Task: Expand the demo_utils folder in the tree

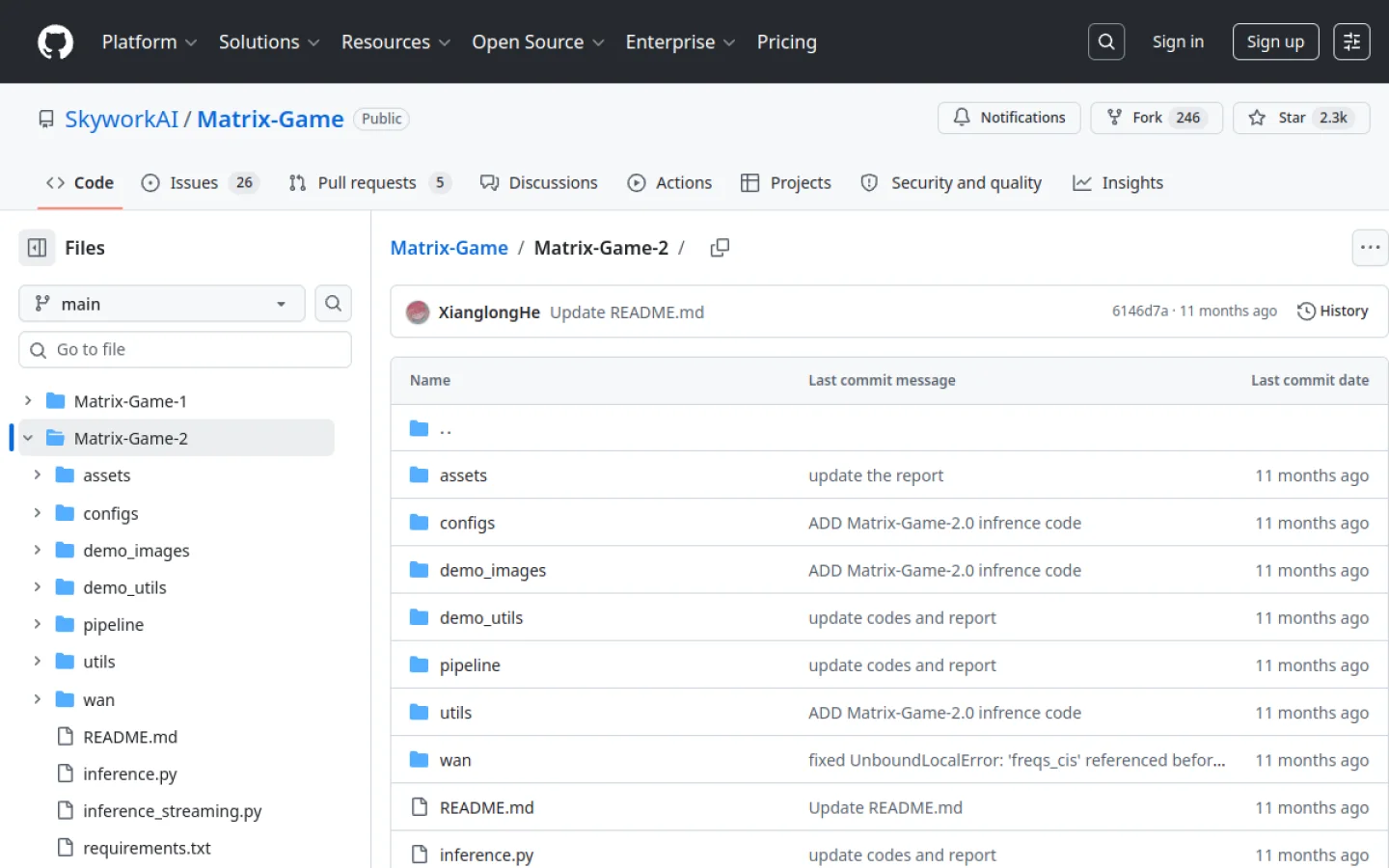Action: pyautogui.click(x=38, y=587)
